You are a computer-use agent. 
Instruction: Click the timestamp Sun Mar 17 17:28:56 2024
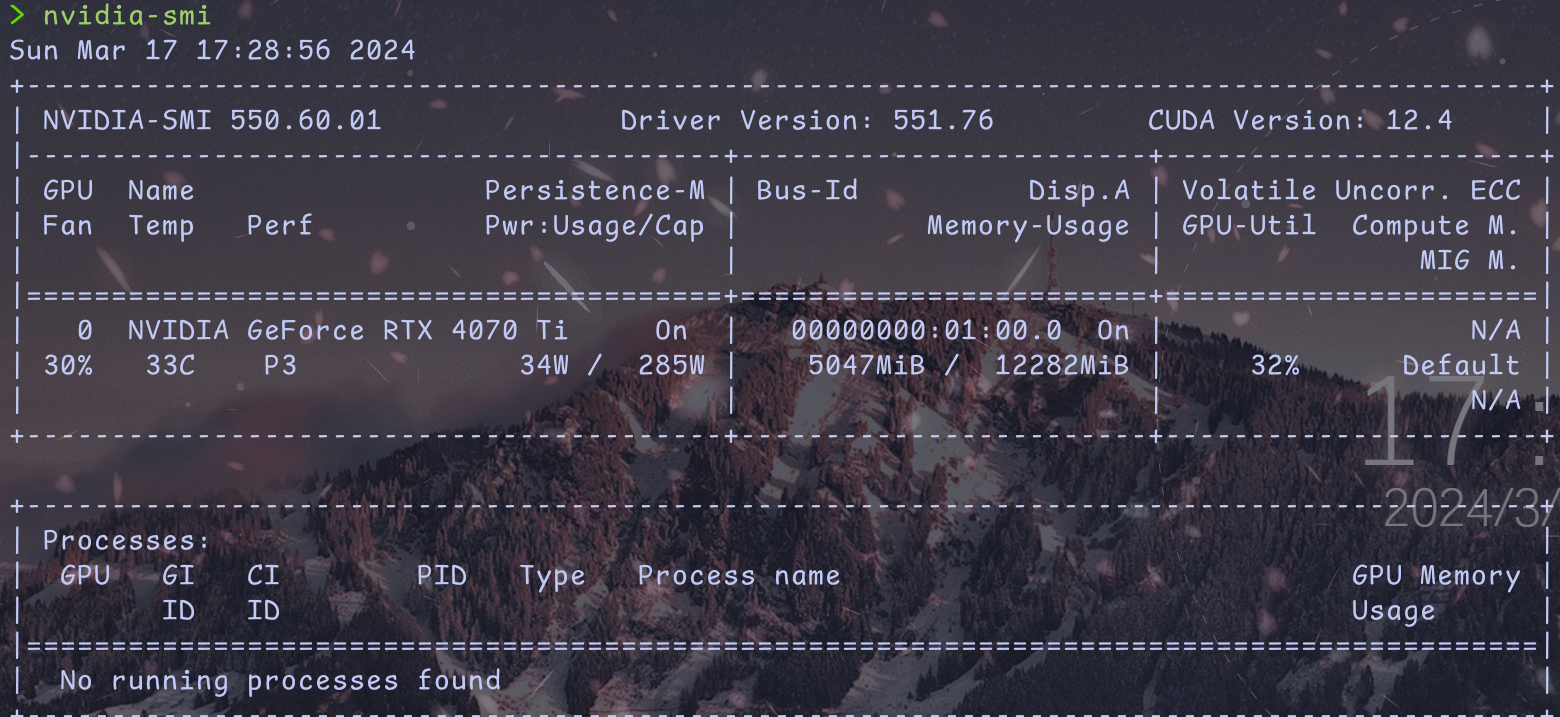pos(212,50)
